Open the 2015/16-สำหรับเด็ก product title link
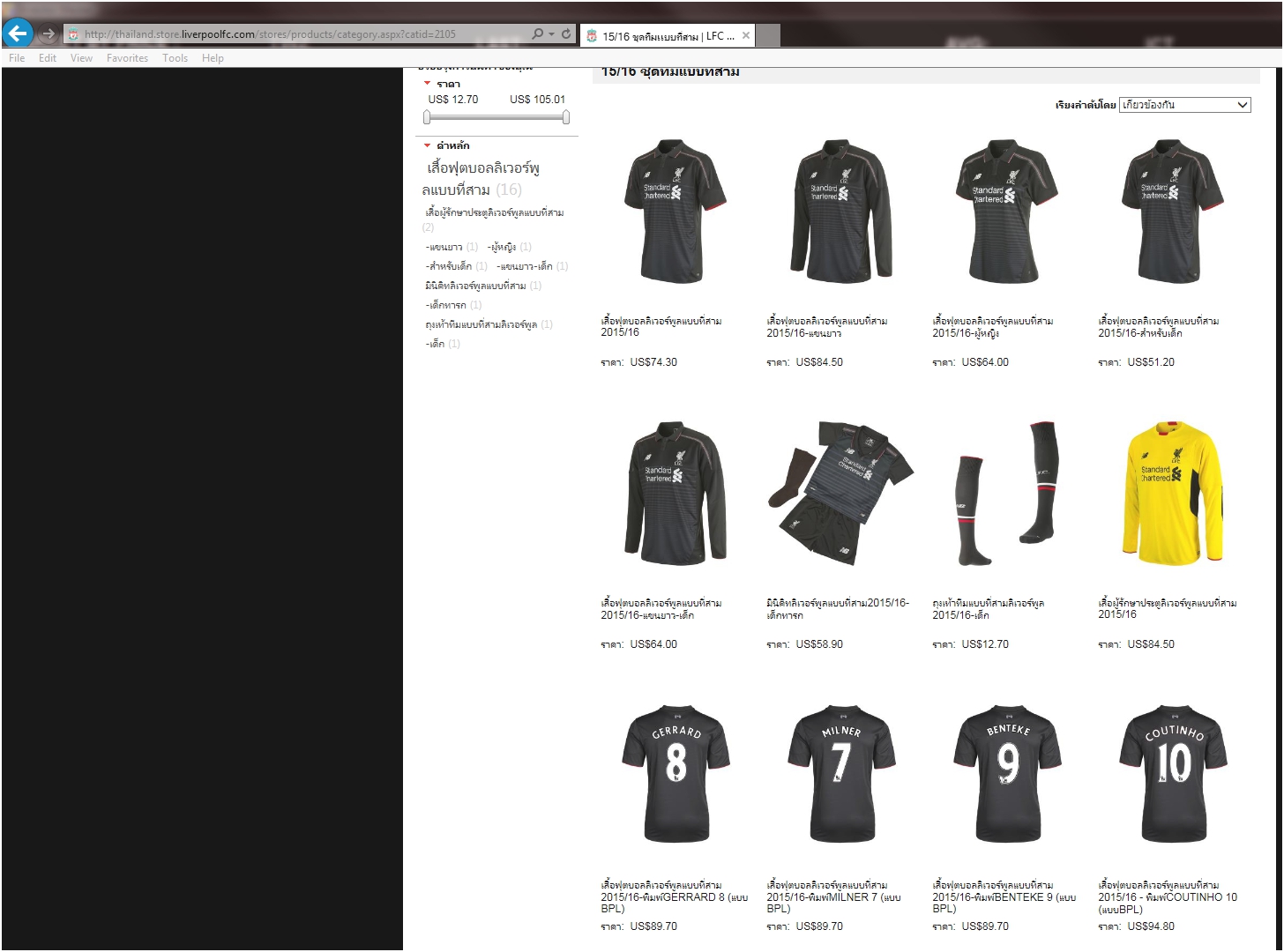 1159,327
